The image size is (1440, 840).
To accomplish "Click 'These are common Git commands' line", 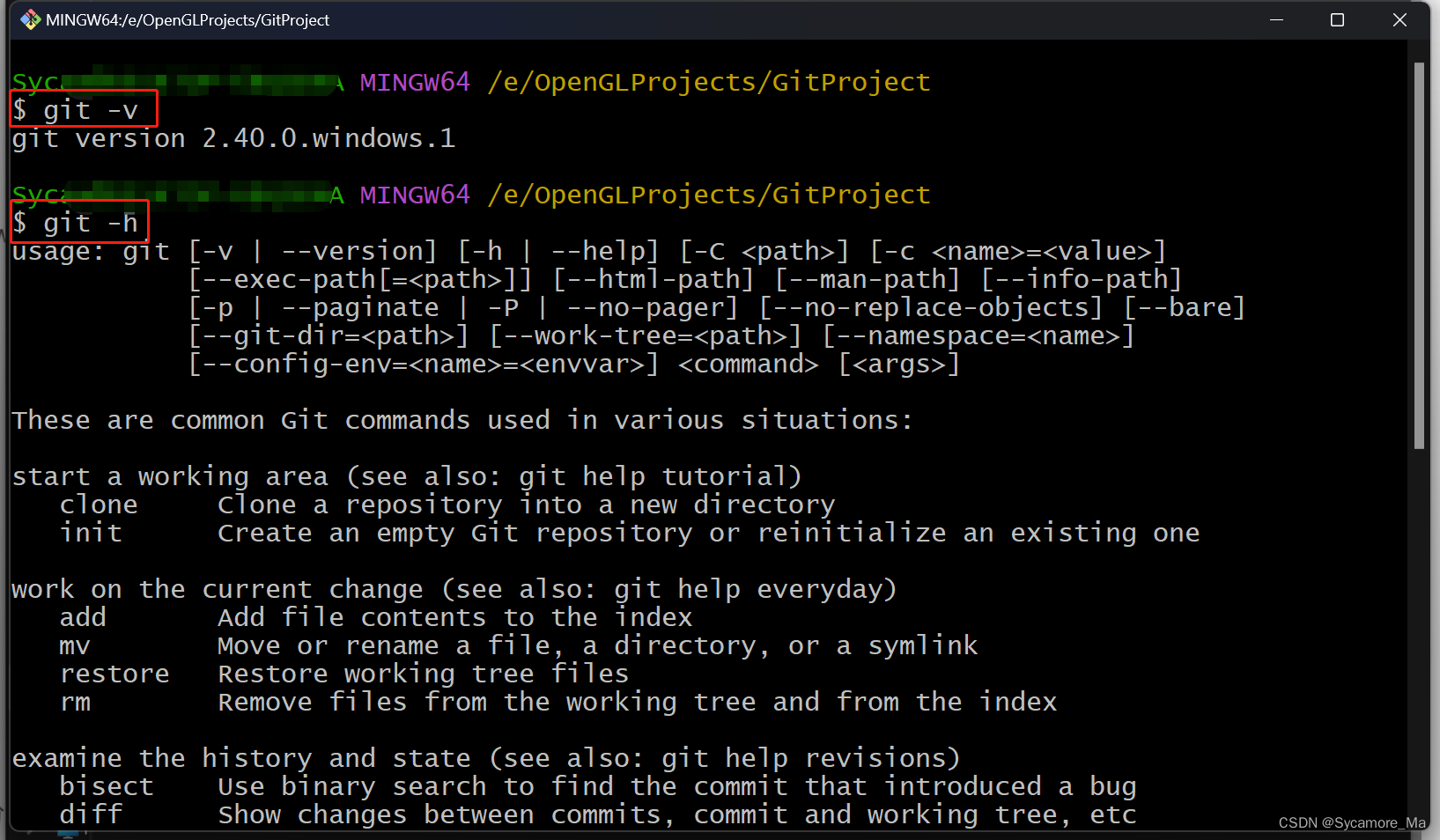I will click(x=462, y=420).
